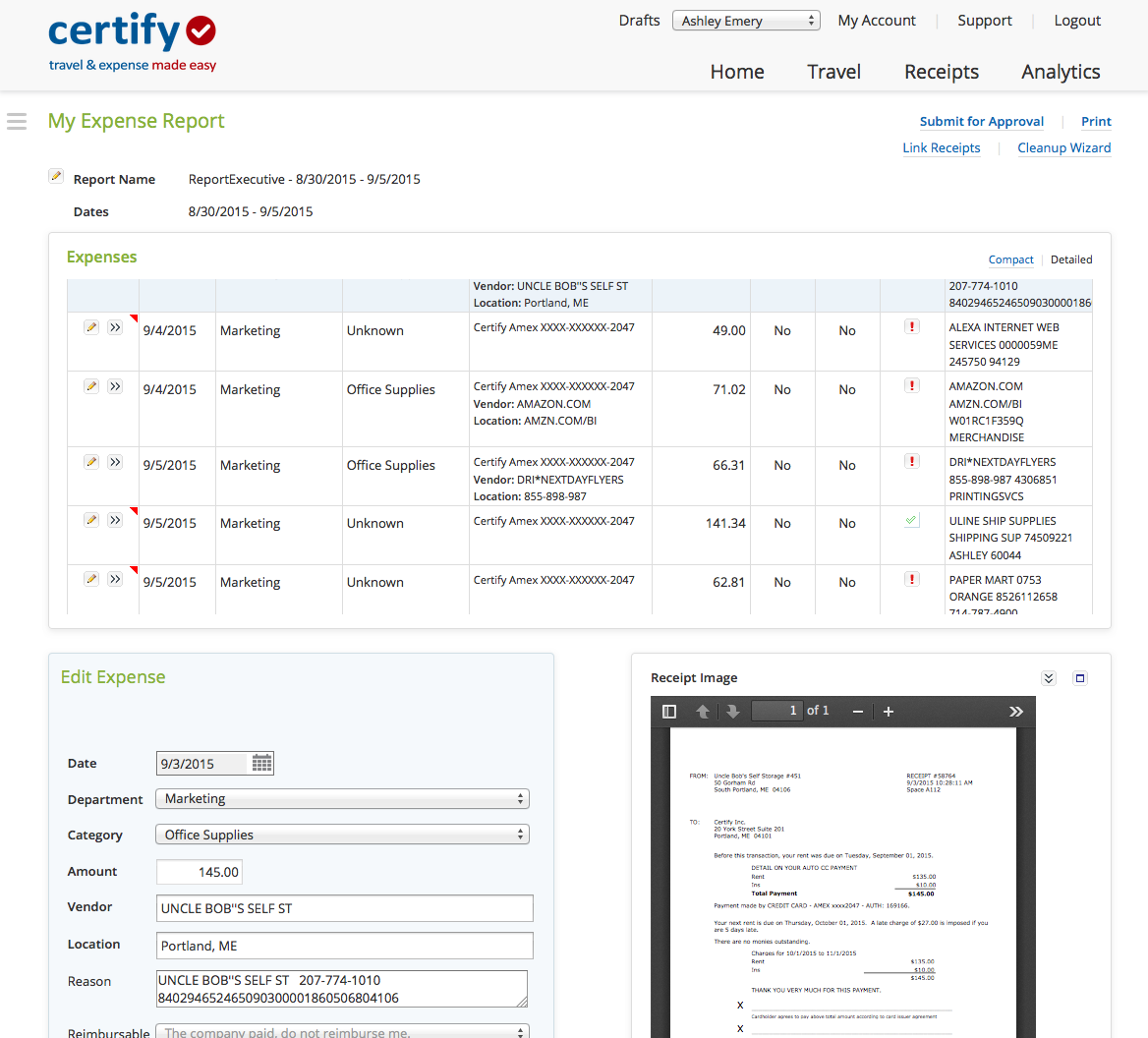Zoom in the receipt image
Image resolution: width=1148 pixels, height=1038 pixels.
pos(889,712)
